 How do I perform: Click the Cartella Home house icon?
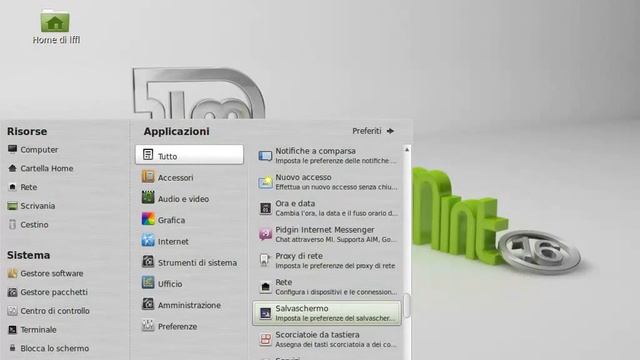tap(12, 168)
